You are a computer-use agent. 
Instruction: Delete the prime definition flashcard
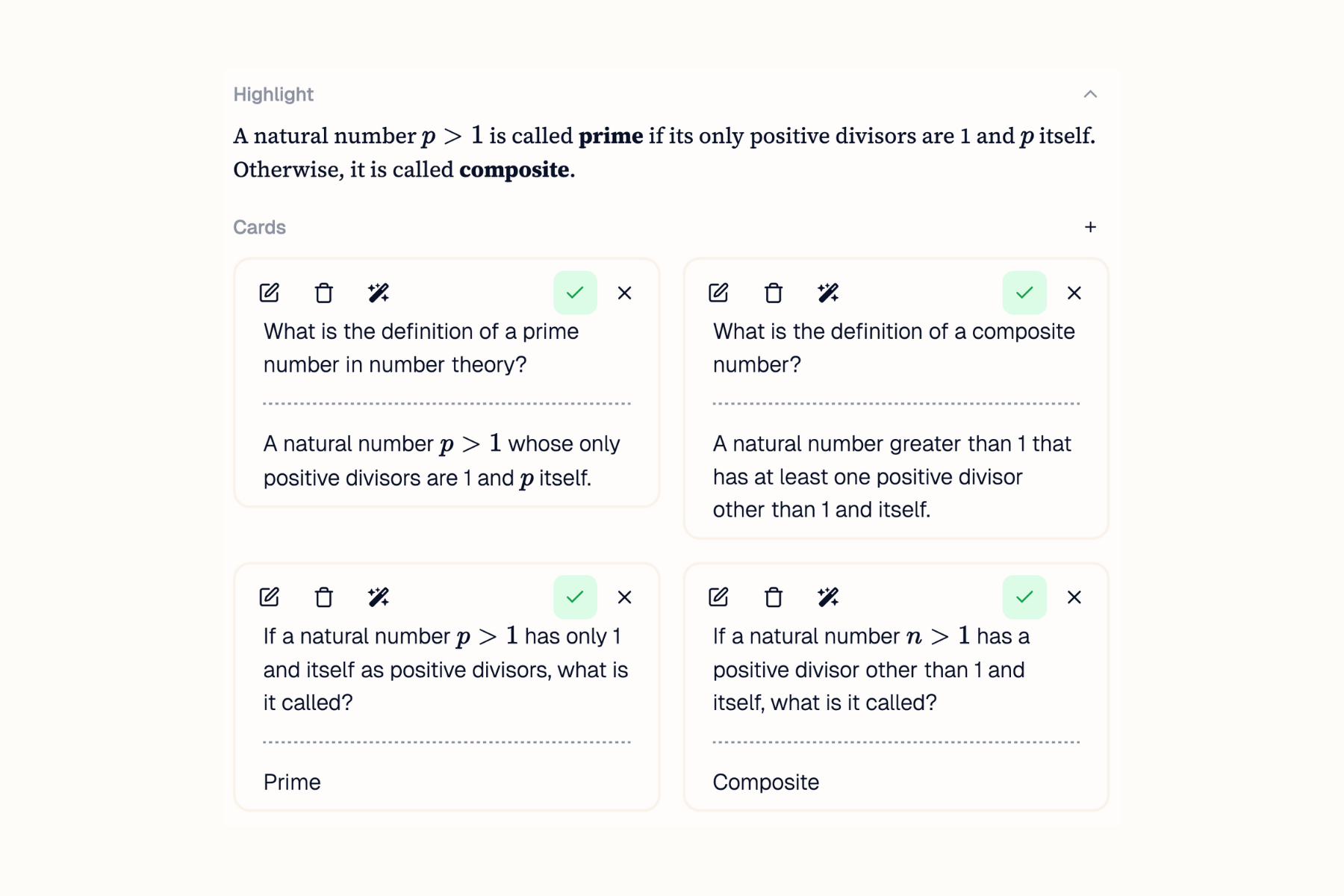[x=324, y=293]
